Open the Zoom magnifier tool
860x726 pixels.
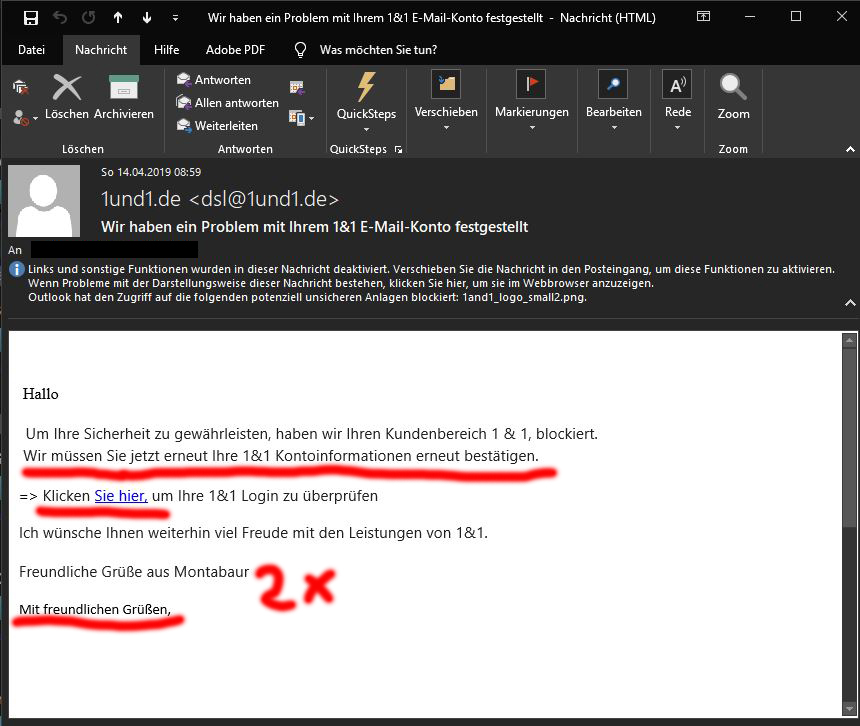point(733,96)
